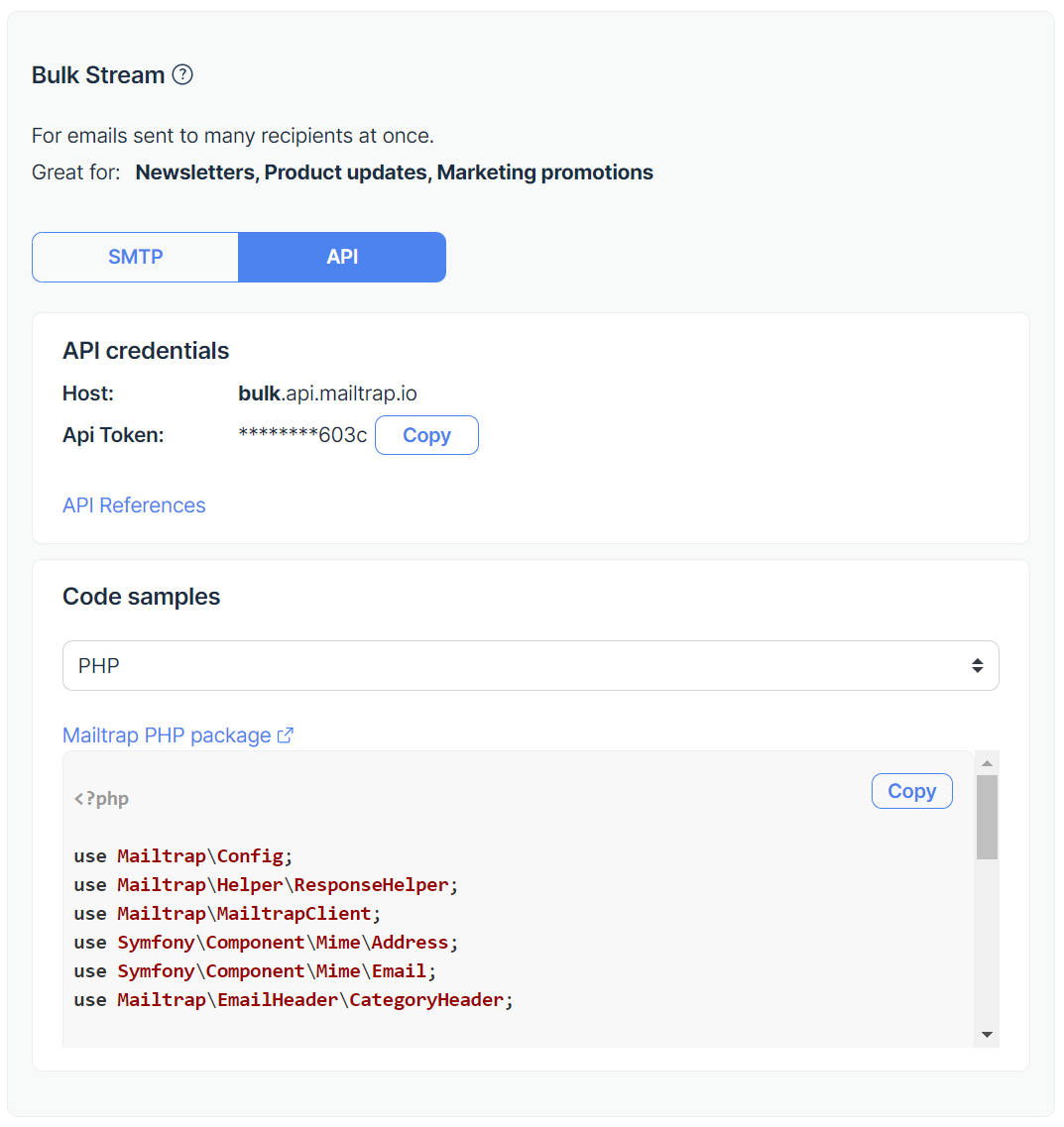Image resolution: width=1064 pixels, height=1127 pixels.
Task: Open the API References page
Action: [134, 506]
